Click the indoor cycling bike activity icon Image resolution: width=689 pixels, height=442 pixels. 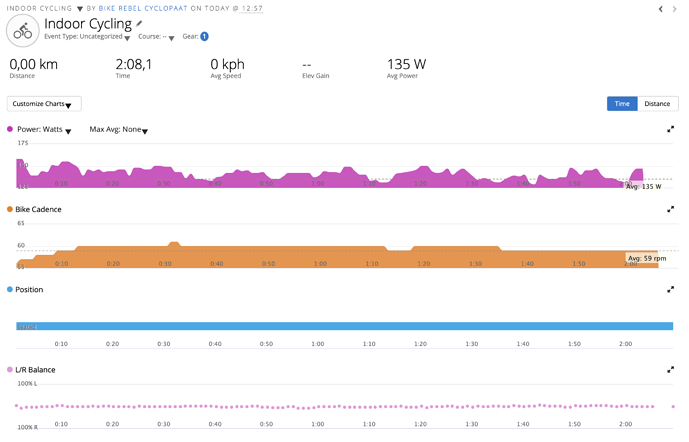click(x=22, y=31)
